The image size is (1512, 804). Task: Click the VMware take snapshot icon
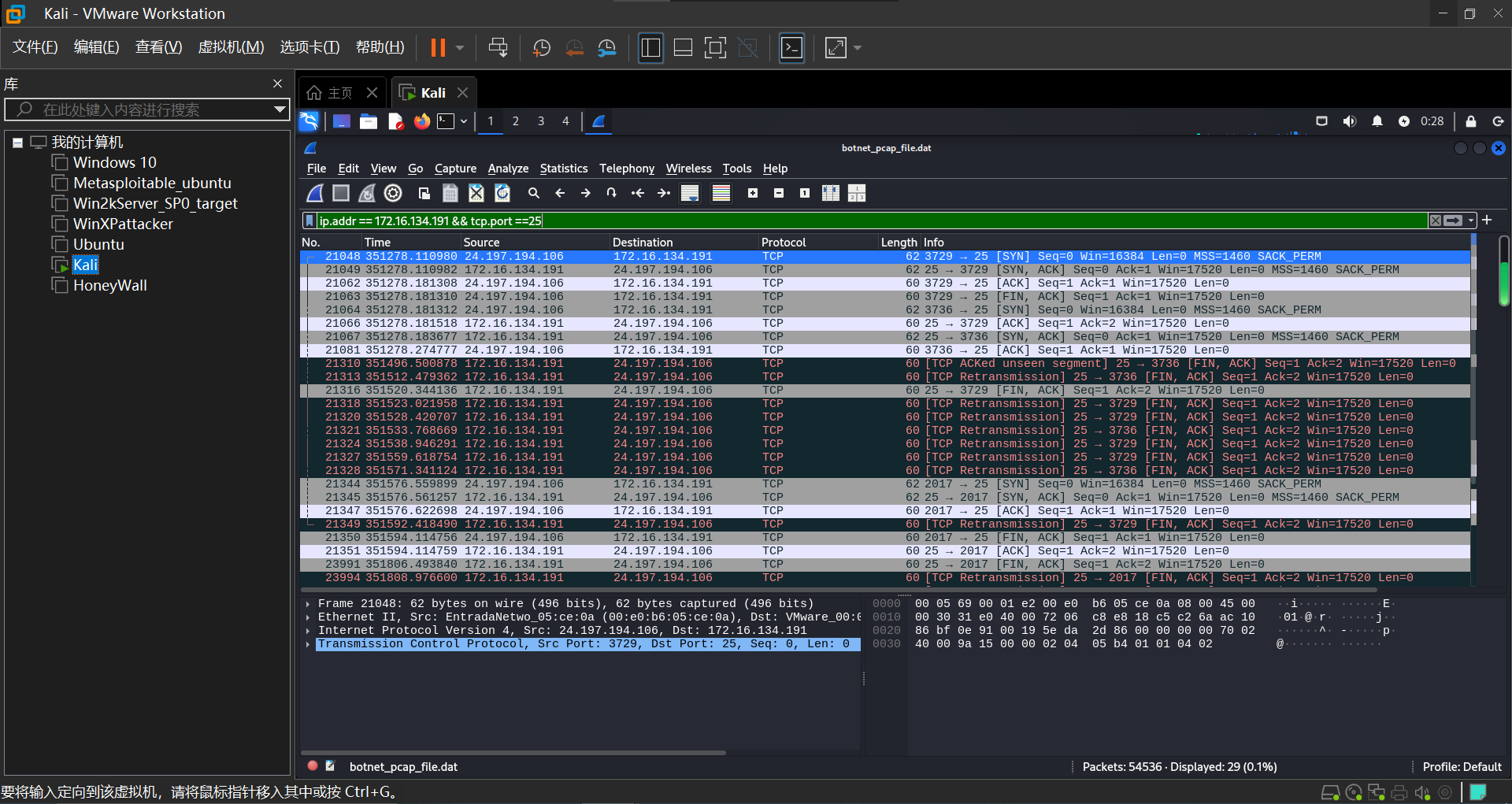coord(542,48)
